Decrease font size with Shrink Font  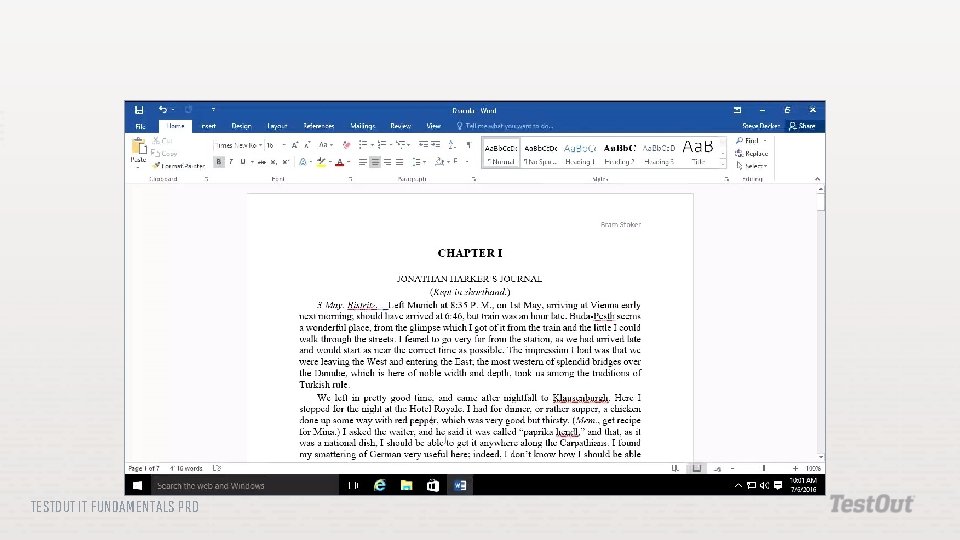click(307, 146)
